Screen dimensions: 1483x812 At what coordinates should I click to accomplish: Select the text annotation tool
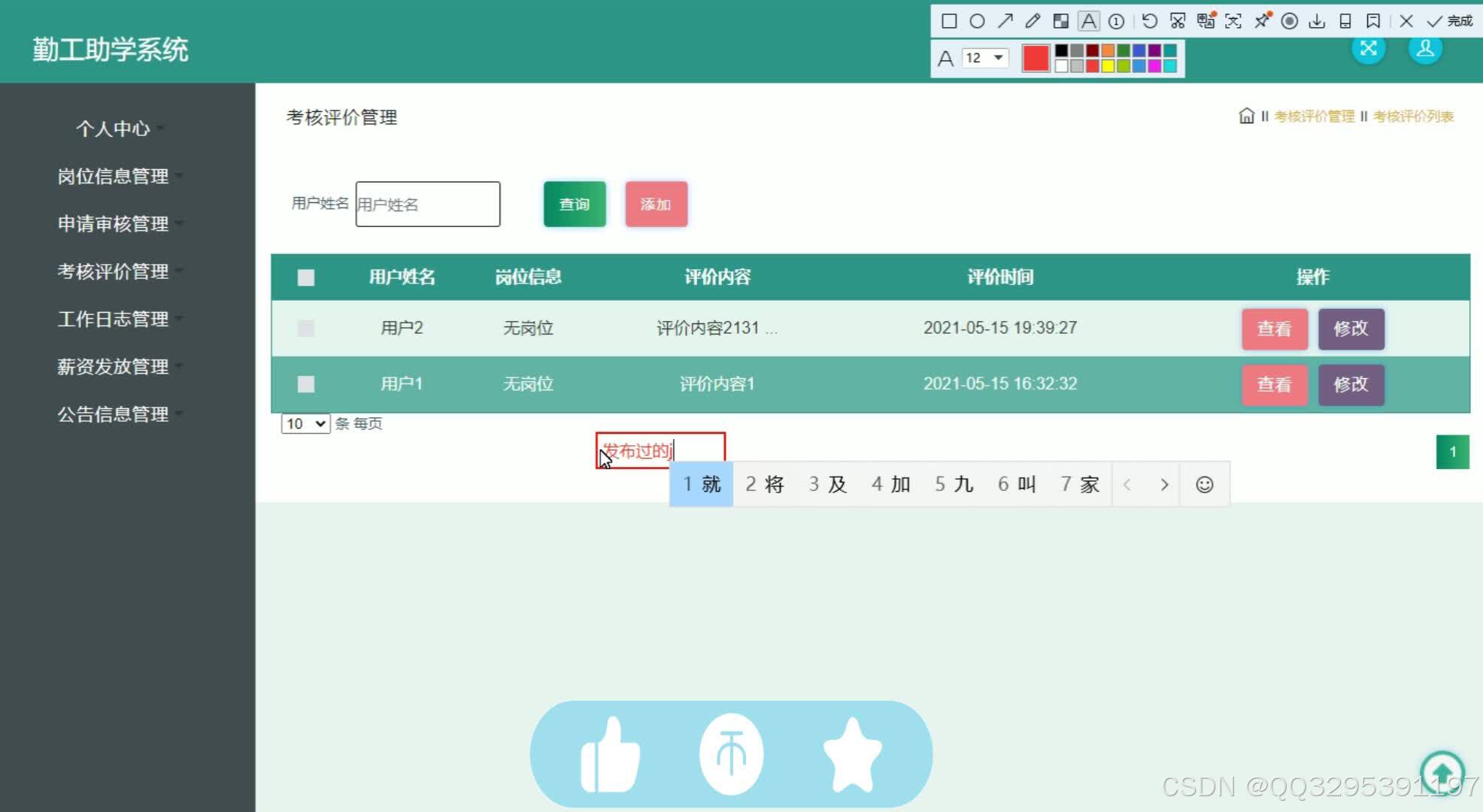click(1088, 21)
